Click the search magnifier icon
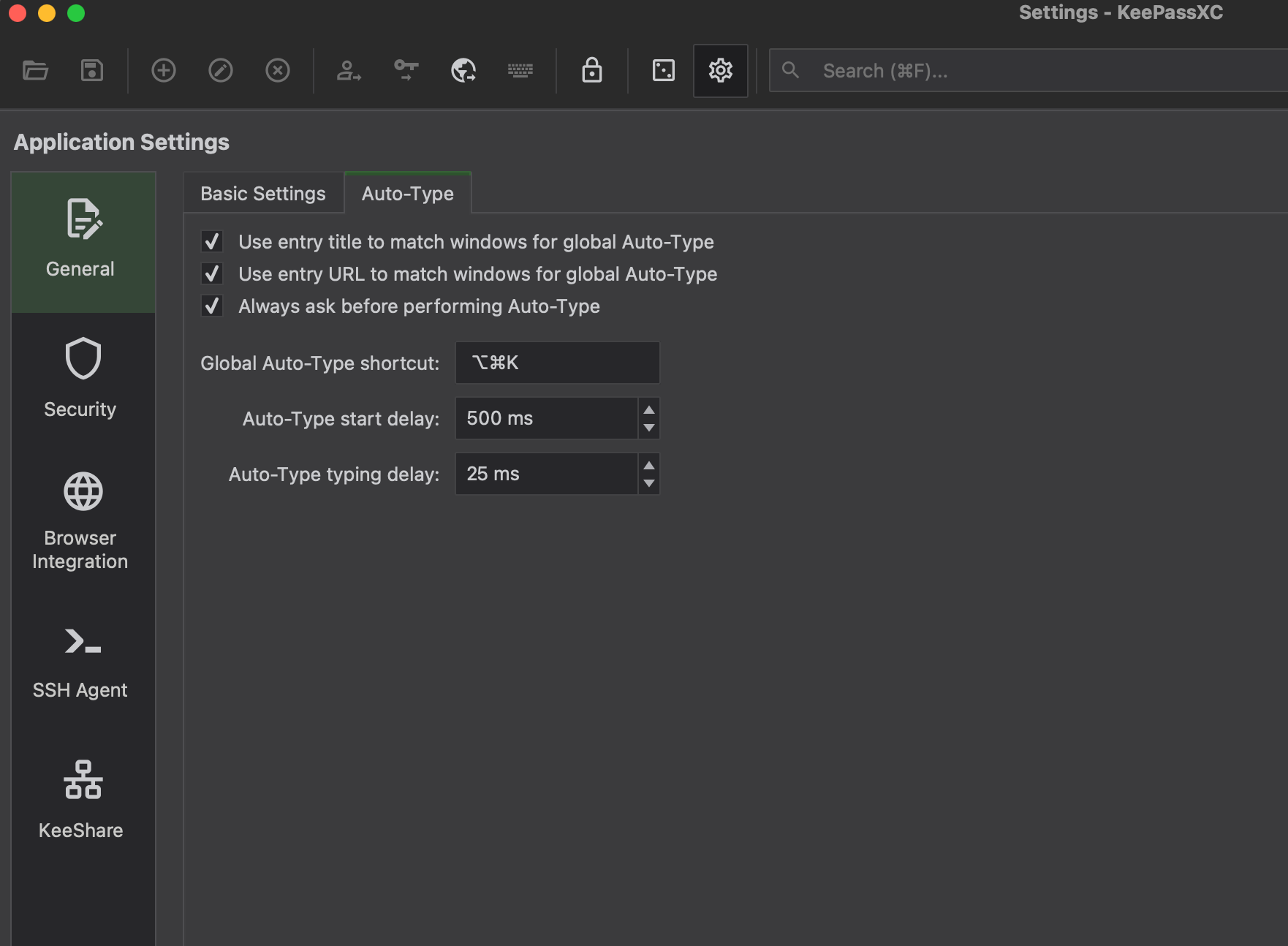 tap(790, 70)
